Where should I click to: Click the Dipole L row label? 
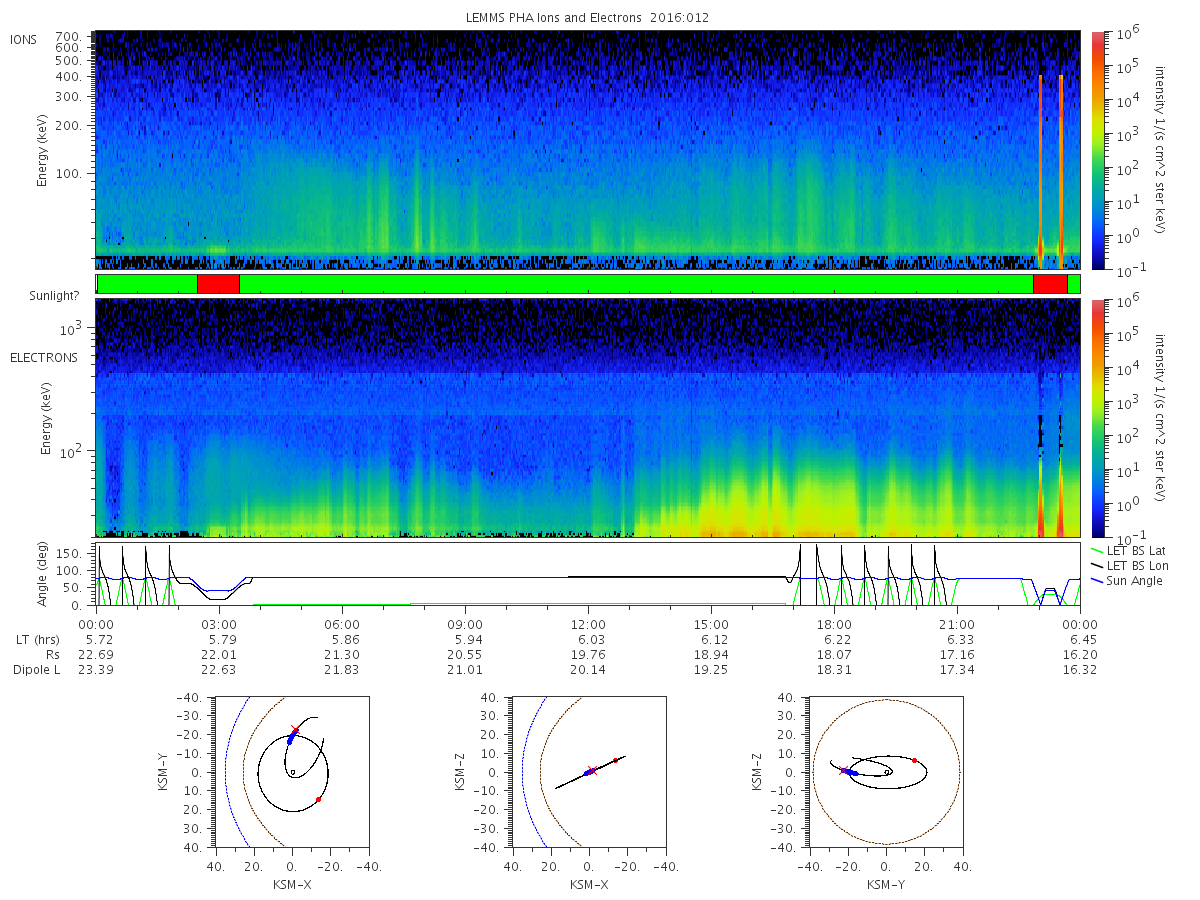point(36,670)
